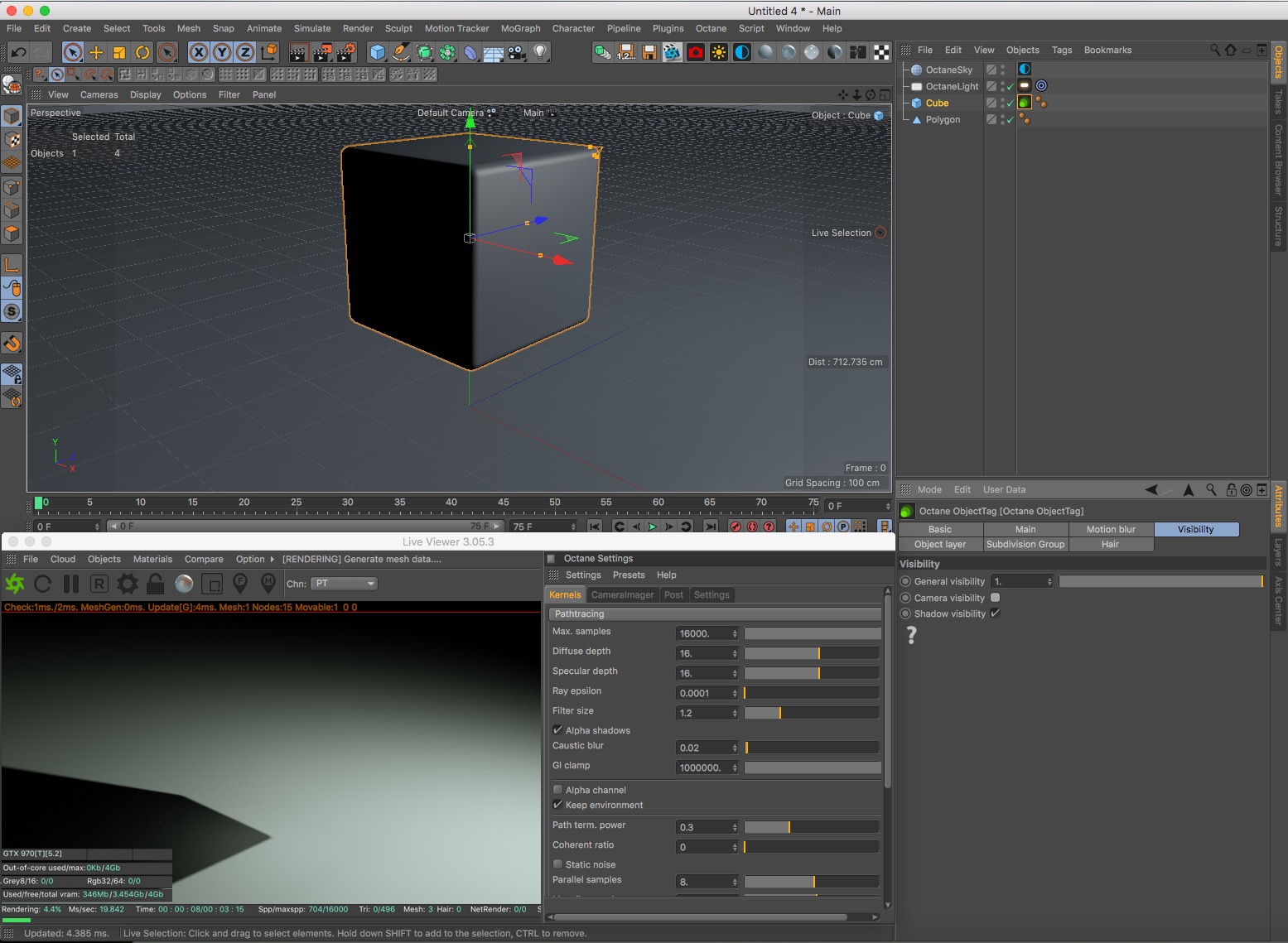Image resolution: width=1288 pixels, height=943 pixels.
Task: Select the Move tool in top toolbar
Action: (96, 53)
